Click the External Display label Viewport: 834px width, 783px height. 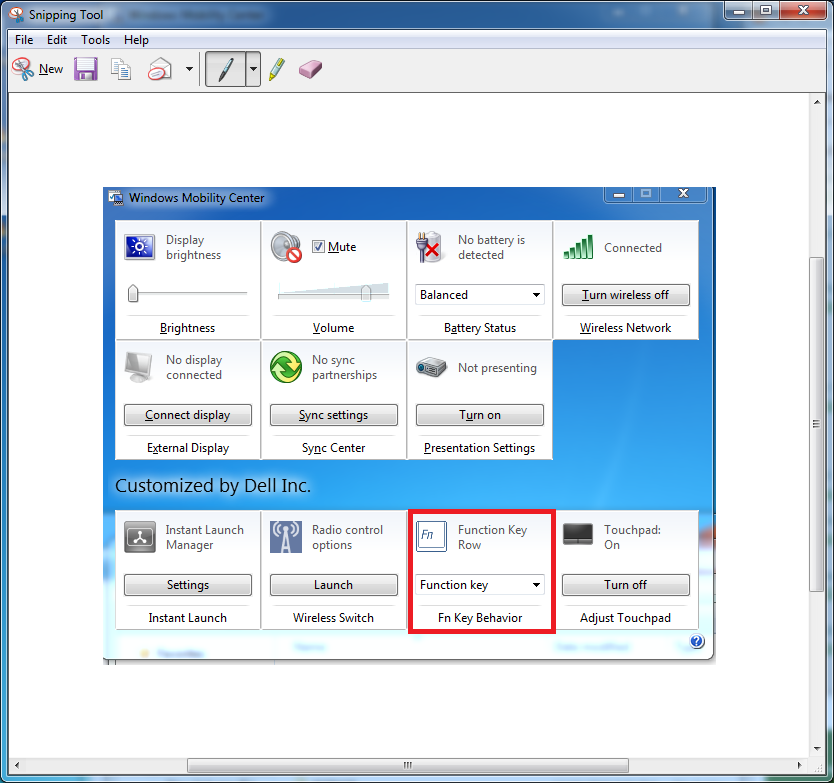pos(188,448)
